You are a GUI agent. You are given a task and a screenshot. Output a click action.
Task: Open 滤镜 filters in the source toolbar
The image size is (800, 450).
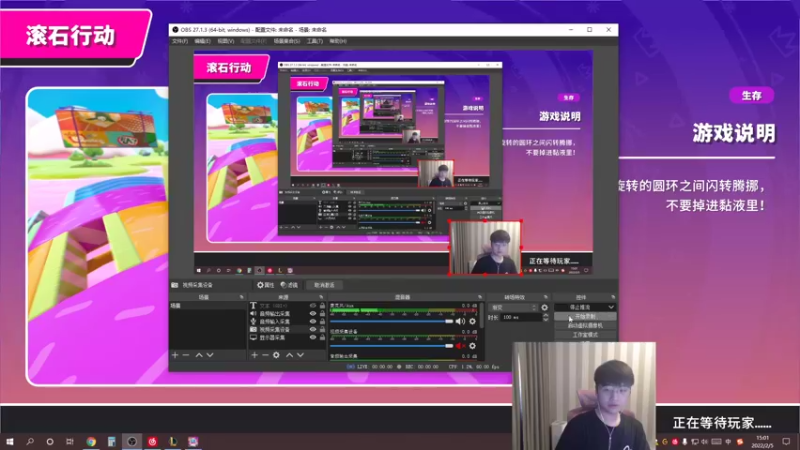(289, 285)
